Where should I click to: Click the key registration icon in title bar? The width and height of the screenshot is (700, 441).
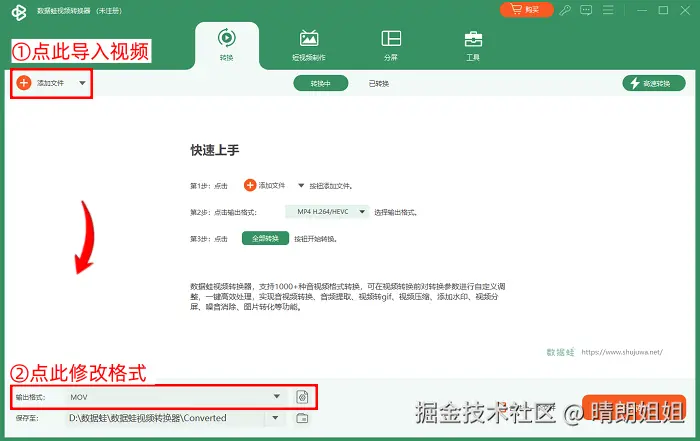[565, 10]
